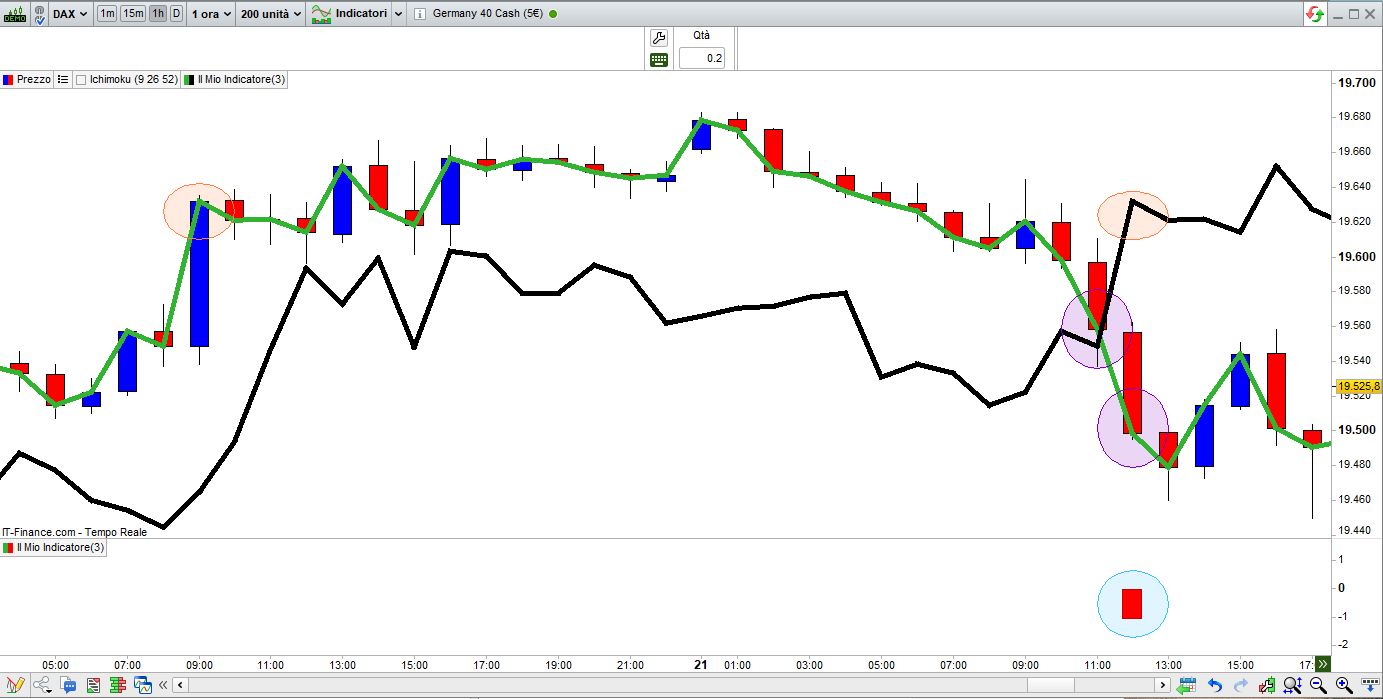Zoom in the chart
Image resolution: width=1383 pixels, height=699 pixels.
(1345, 685)
